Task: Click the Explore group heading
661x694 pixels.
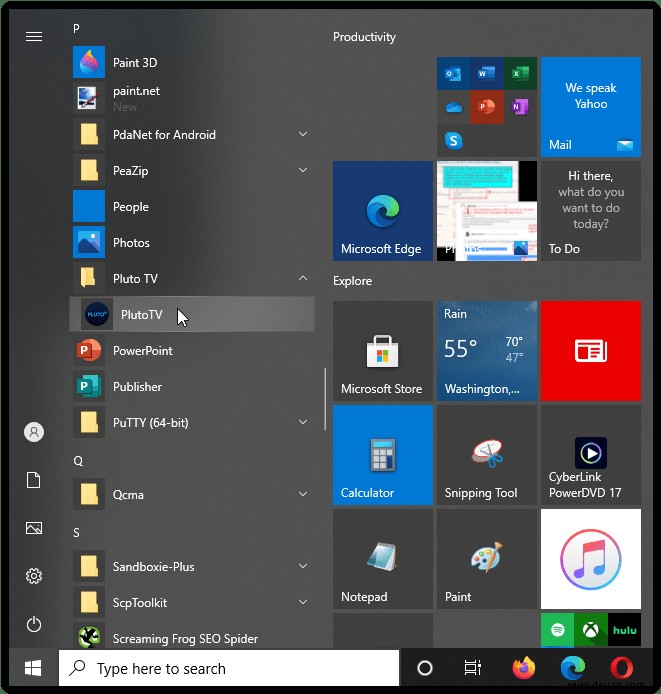Action: [x=352, y=281]
